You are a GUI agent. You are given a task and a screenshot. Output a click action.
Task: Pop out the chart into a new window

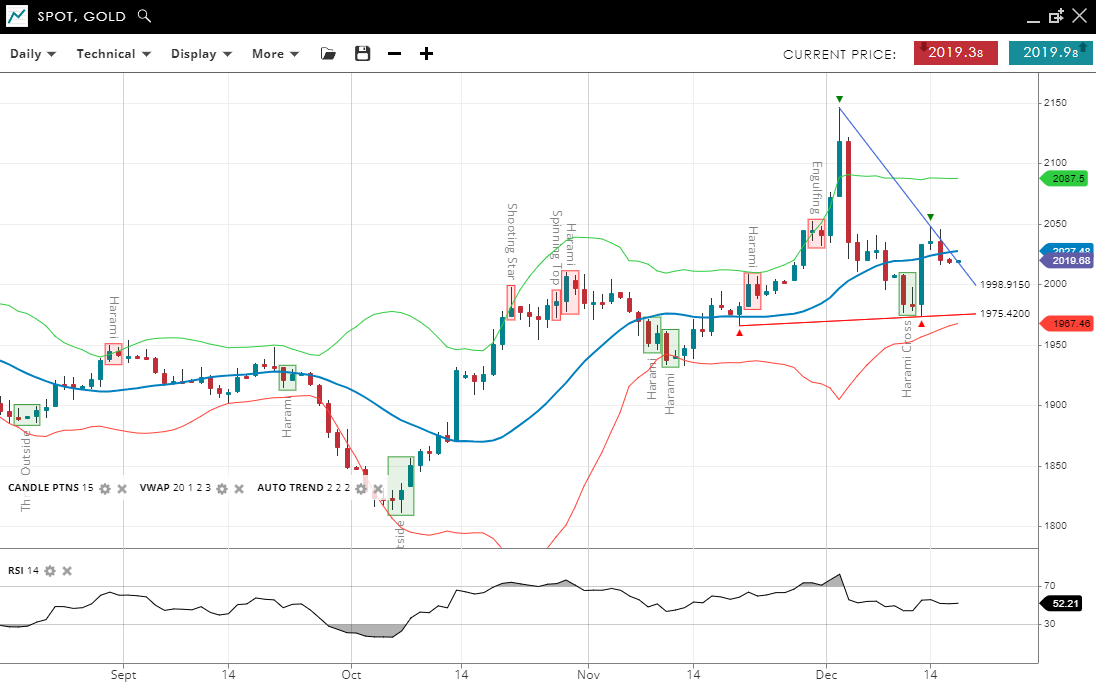(x=1056, y=16)
